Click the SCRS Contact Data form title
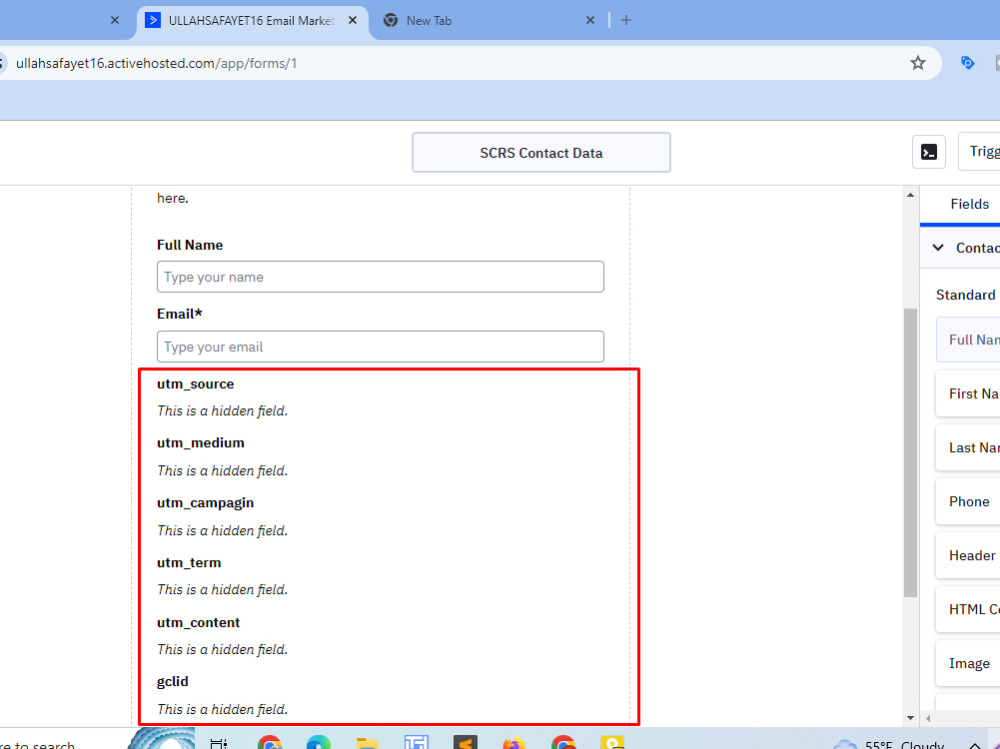The height and width of the screenshot is (749, 1000). 541,152
